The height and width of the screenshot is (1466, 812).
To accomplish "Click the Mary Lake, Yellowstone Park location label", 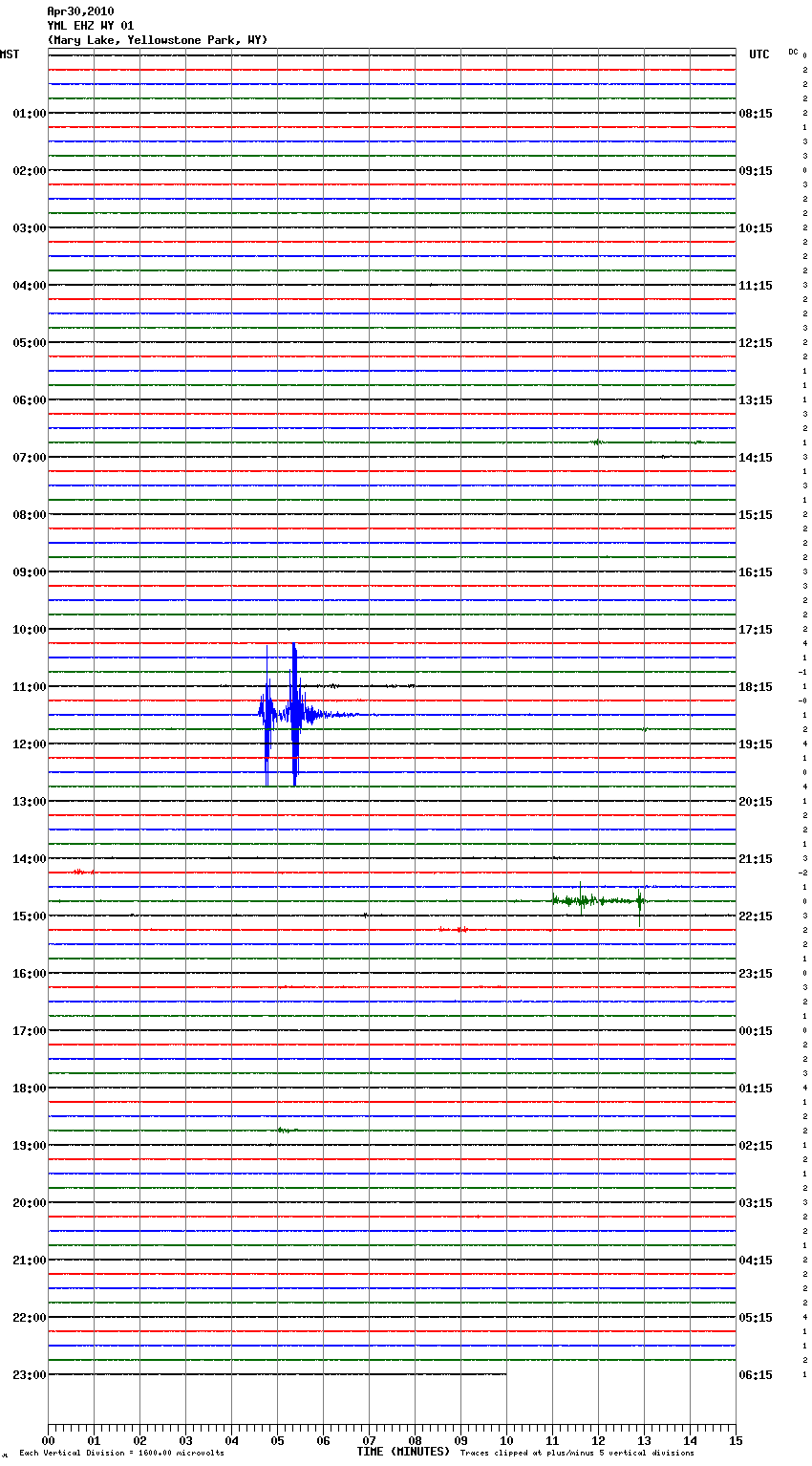I will point(158,40).
